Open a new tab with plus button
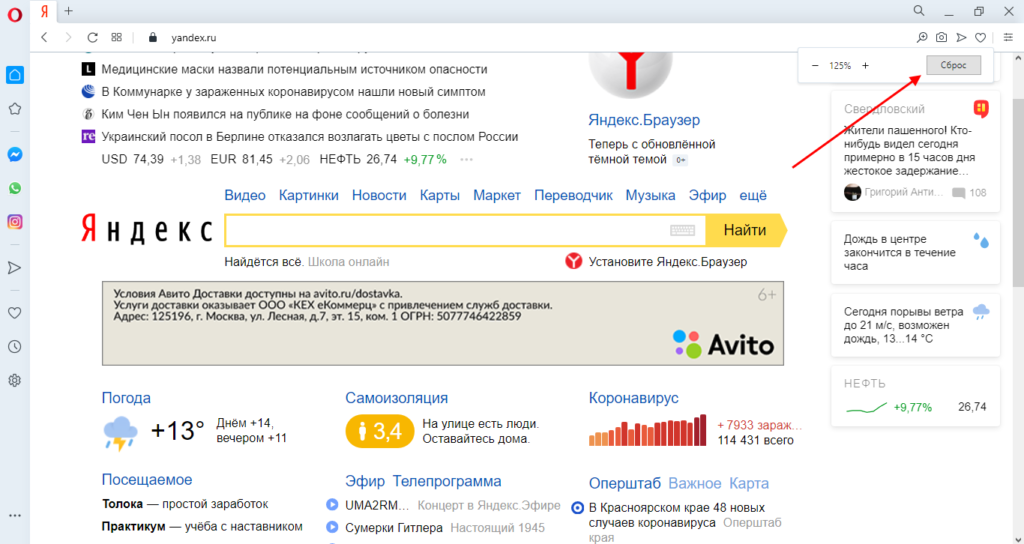The image size is (1024, 544). [x=69, y=11]
